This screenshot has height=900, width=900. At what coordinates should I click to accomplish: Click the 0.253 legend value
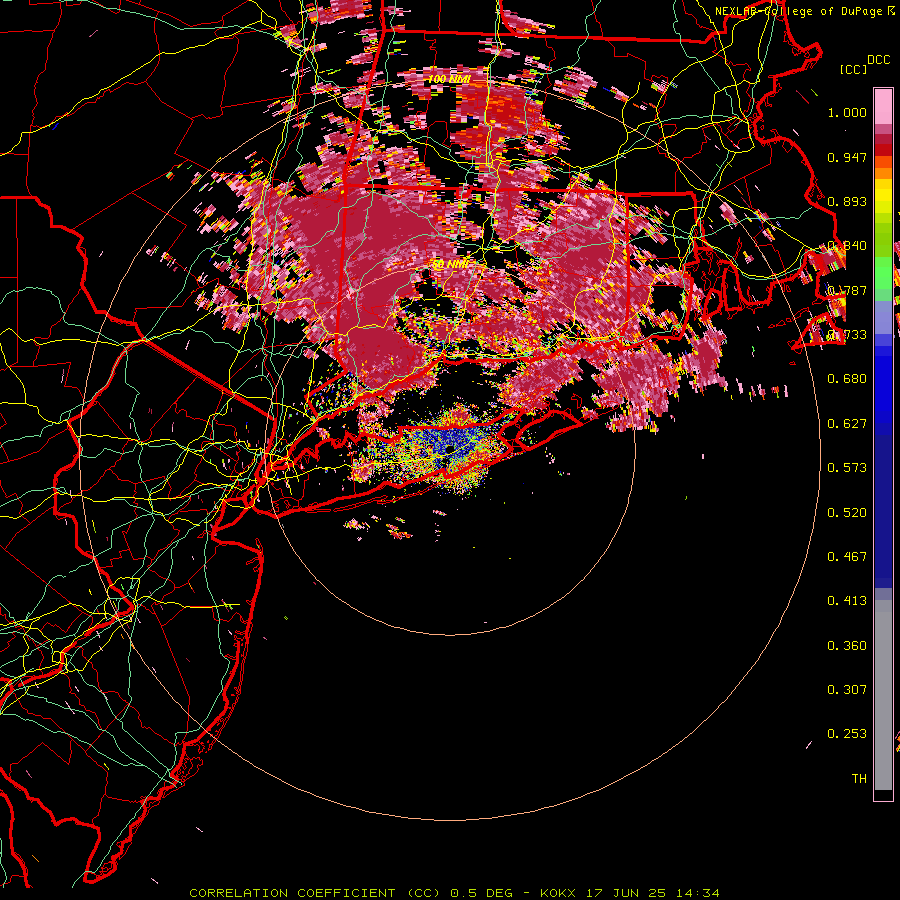(847, 734)
